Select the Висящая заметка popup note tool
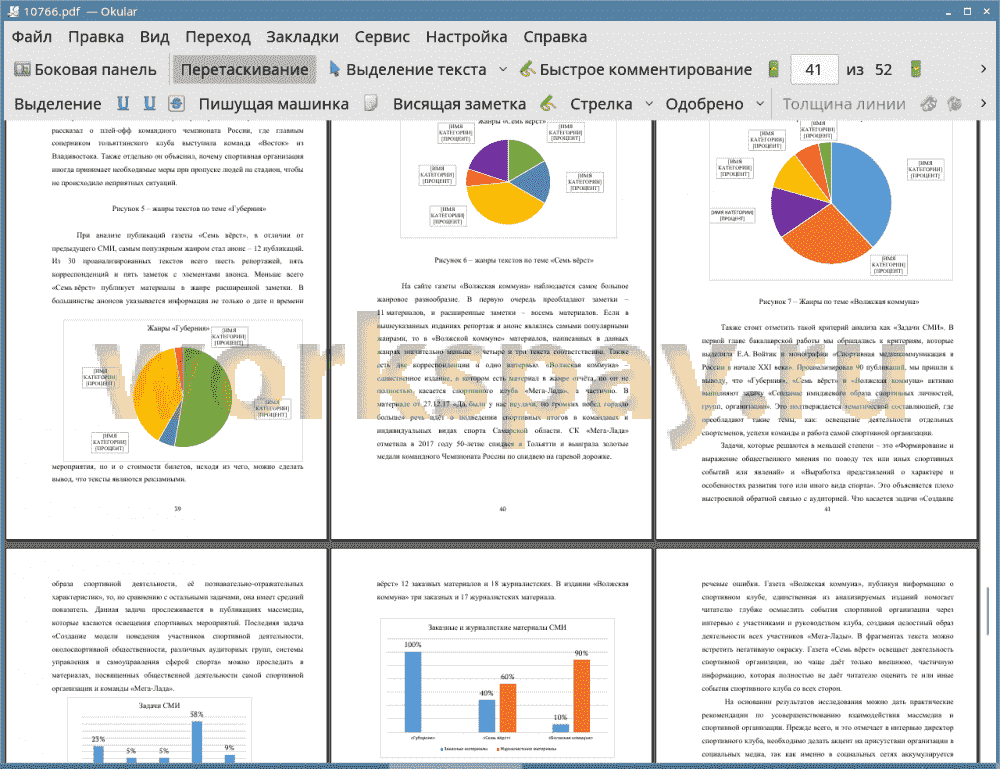 coord(459,104)
